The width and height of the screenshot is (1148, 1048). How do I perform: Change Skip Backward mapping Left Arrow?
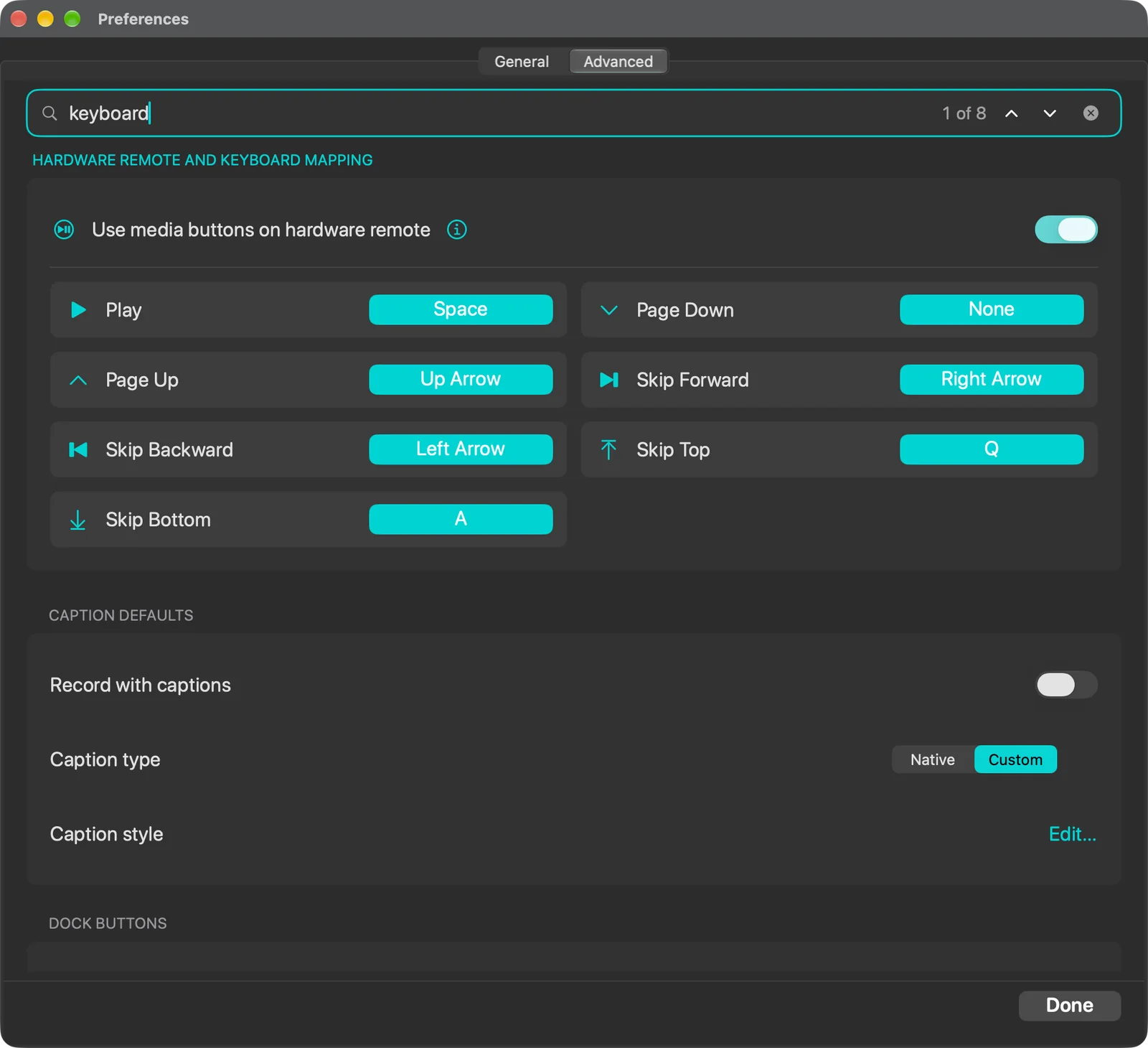(461, 449)
